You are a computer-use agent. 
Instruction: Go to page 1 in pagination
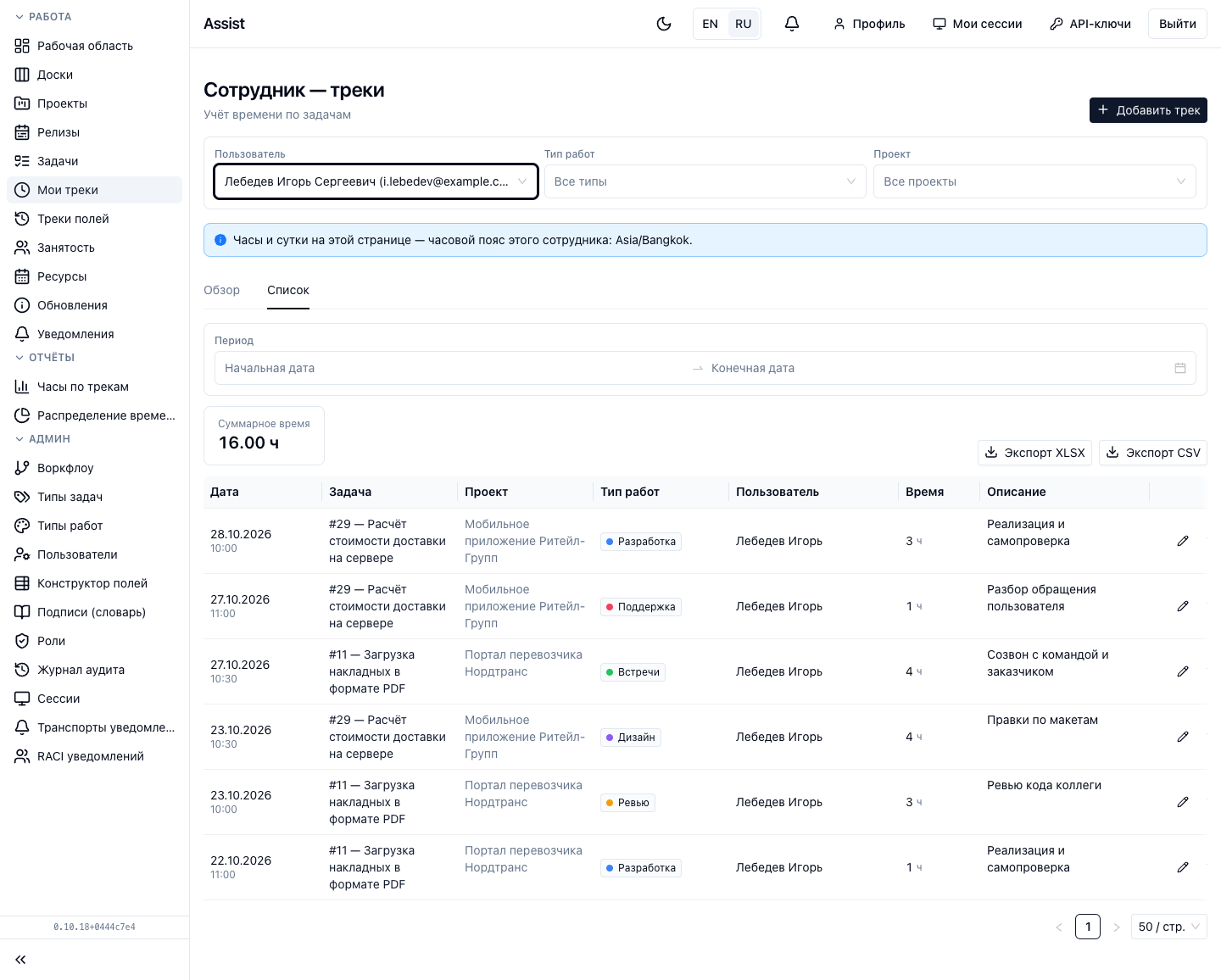[1088, 927]
